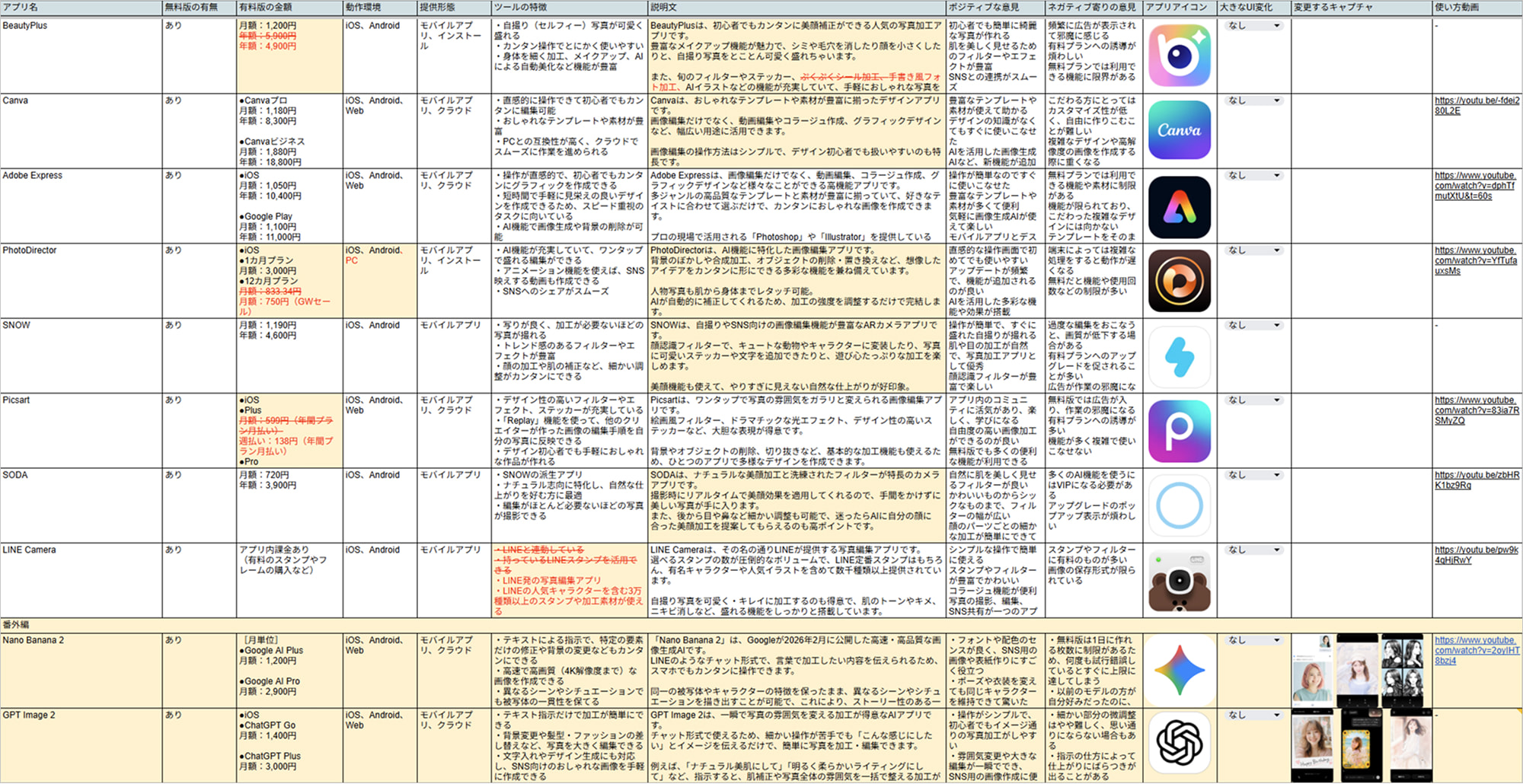Select the SNOW app name cell
Viewport: 1523px width, 784px height.
pyautogui.click(x=81, y=355)
